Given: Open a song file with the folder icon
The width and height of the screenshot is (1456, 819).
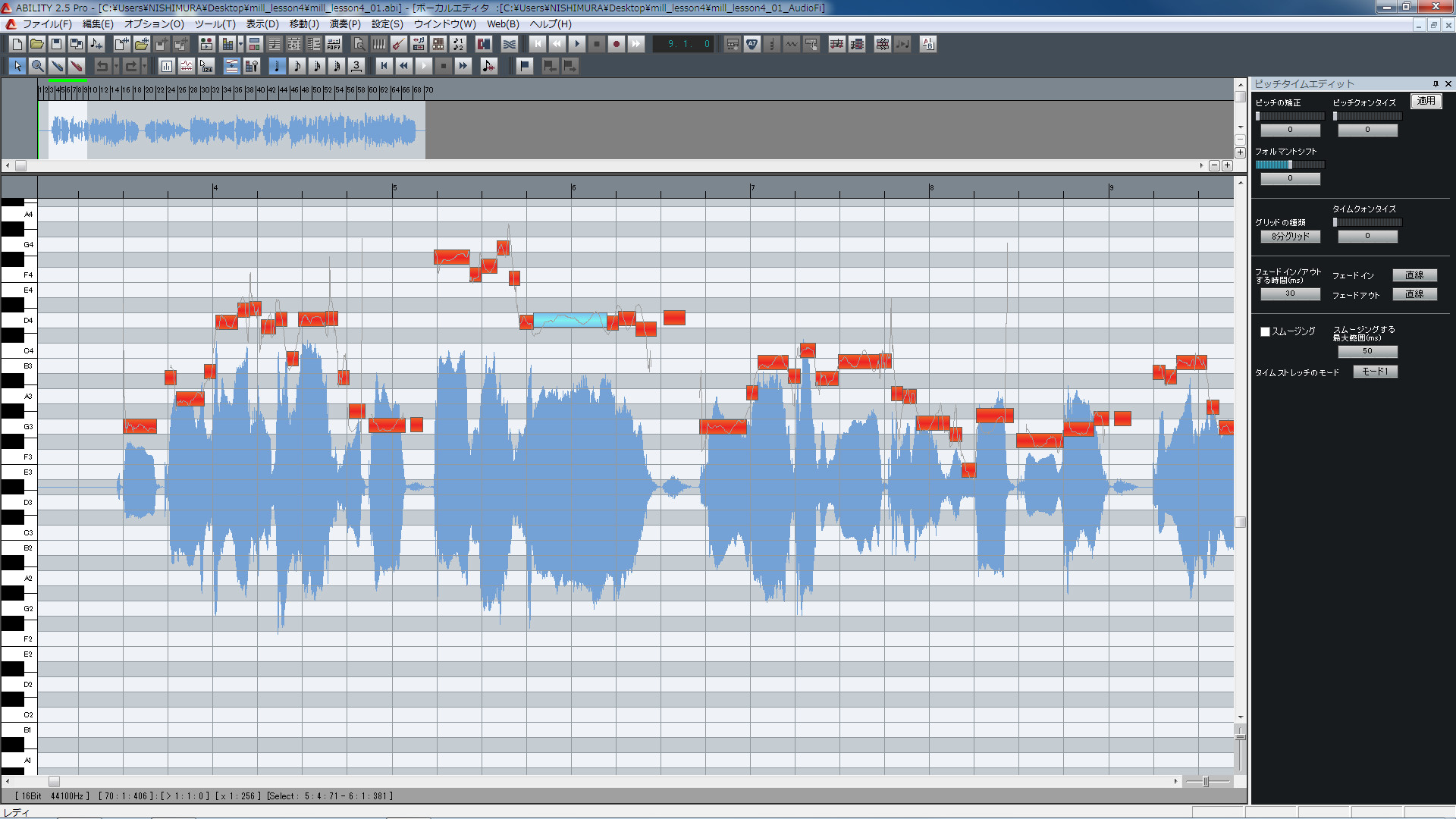Looking at the screenshot, I should 36,44.
